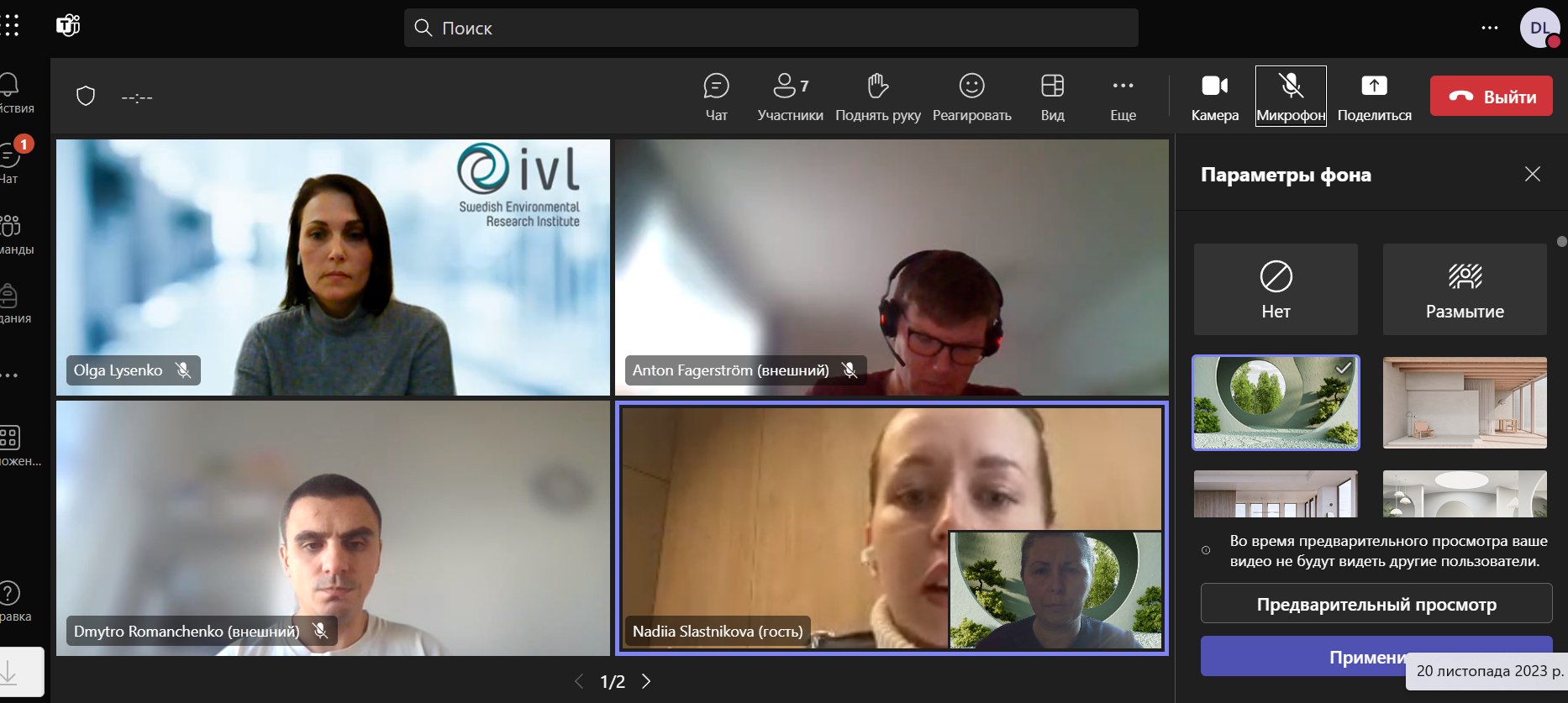Select Dmytro Romanchenko's video tile
Image resolution: width=1568 pixels, height=703 pixels.
pos(333,528)
